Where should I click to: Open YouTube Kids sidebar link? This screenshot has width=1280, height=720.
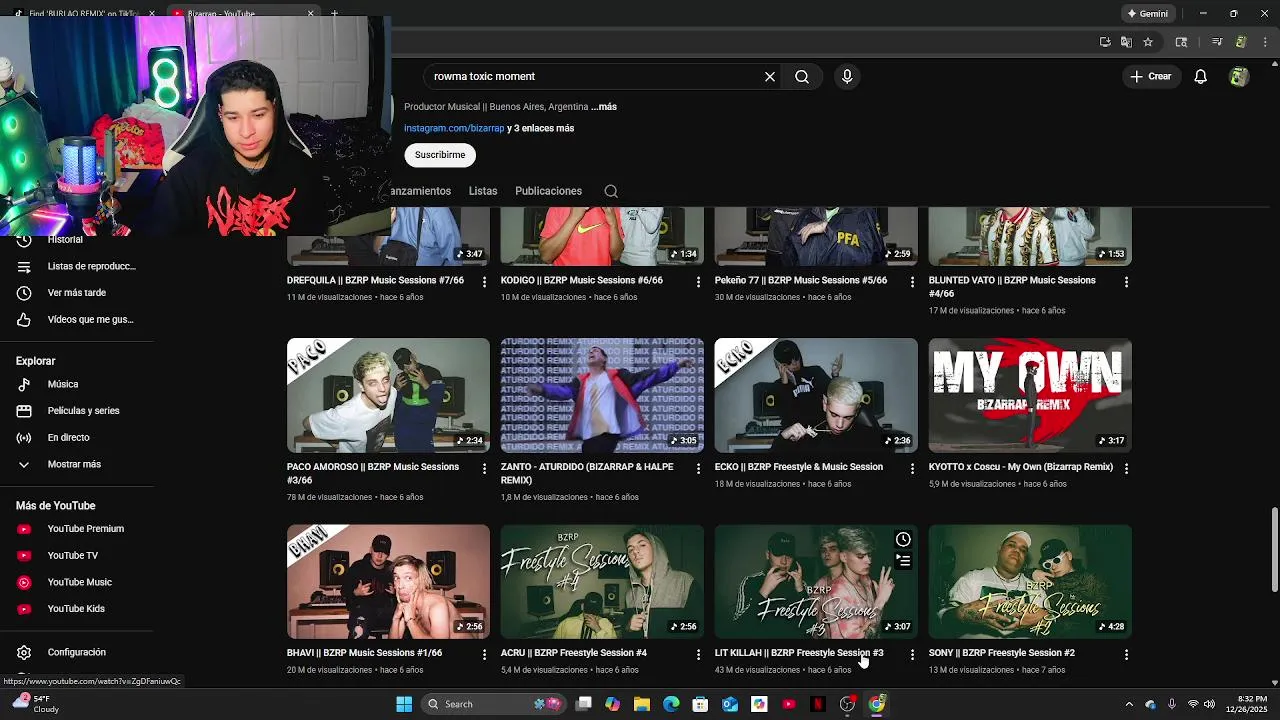76,609
